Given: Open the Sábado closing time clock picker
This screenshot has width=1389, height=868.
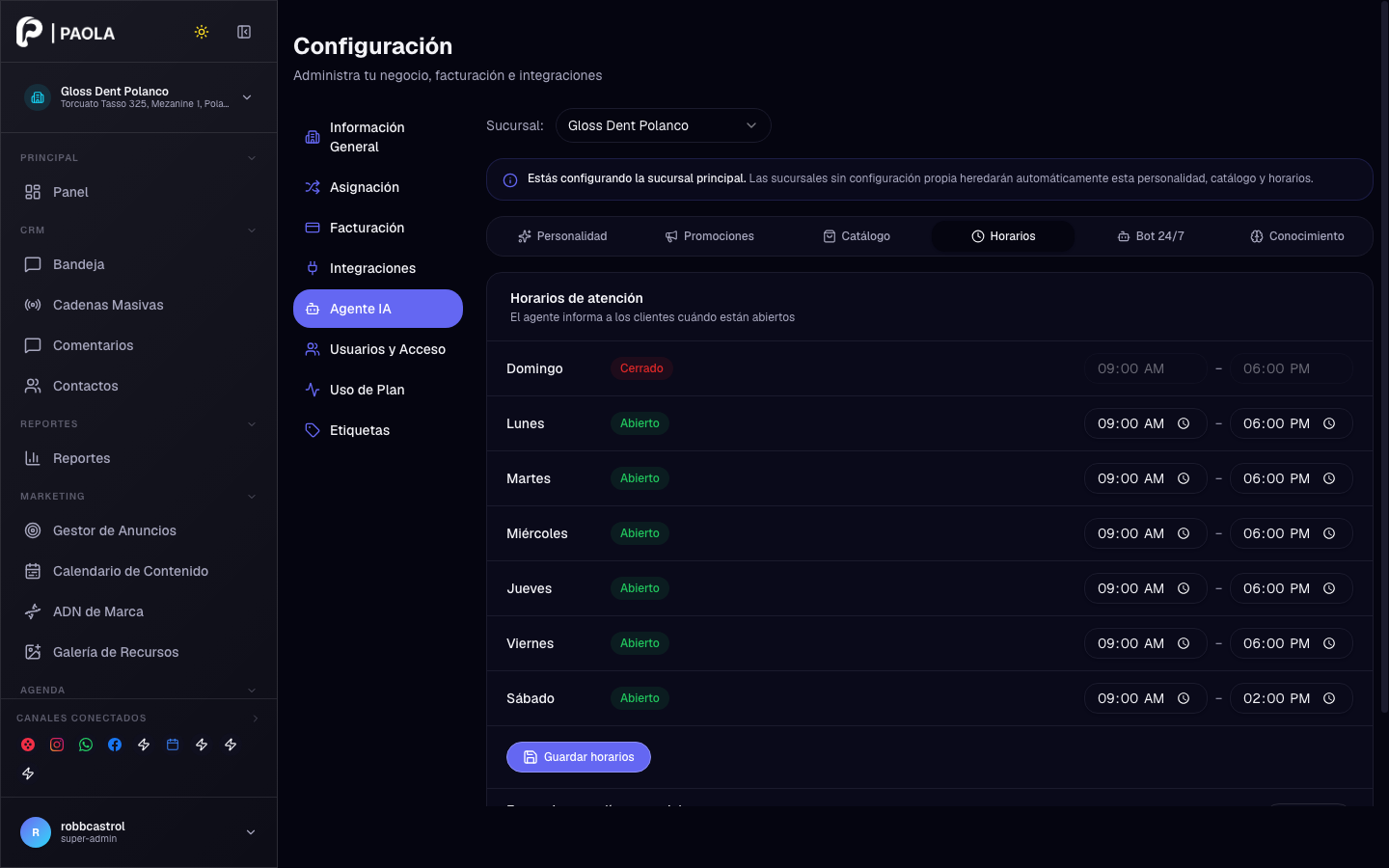Looking at the screenshot, I should point(1329,698).
